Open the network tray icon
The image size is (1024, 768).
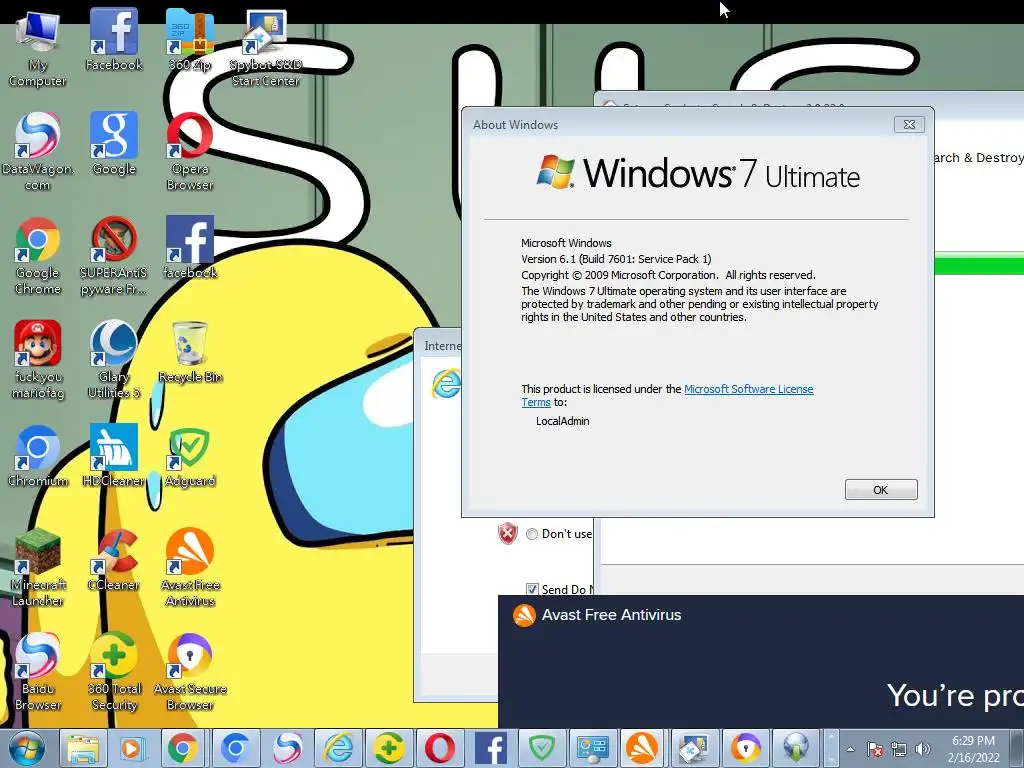click(899, 749)
